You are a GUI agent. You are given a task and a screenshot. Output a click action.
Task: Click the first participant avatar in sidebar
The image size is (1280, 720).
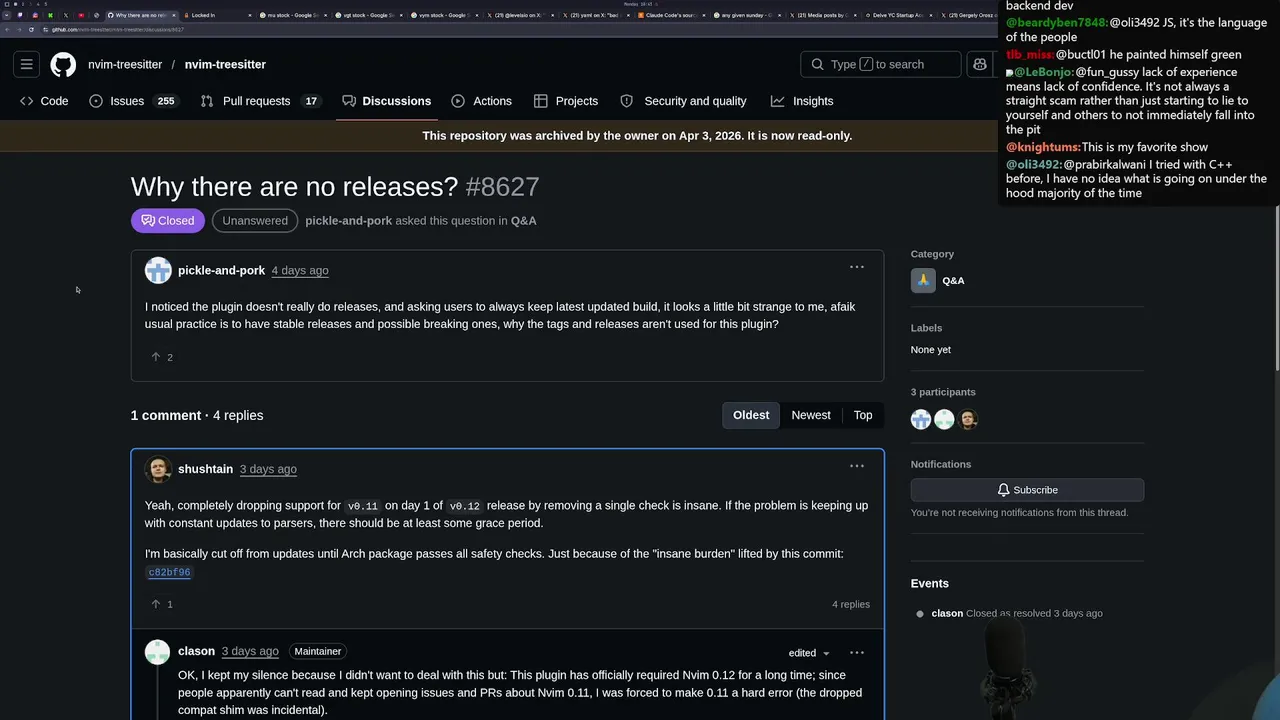pyautogui.click(x=921, y=420)
